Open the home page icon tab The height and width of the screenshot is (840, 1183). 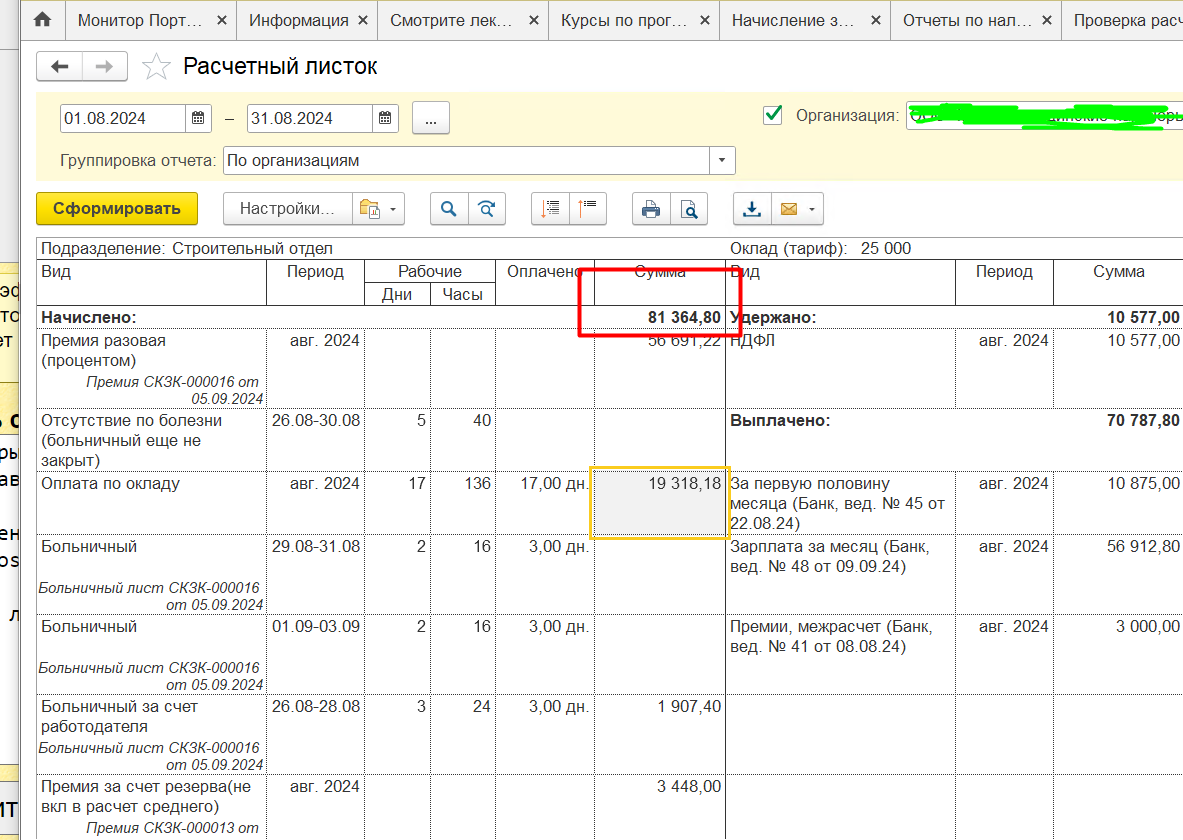point(42,20)
